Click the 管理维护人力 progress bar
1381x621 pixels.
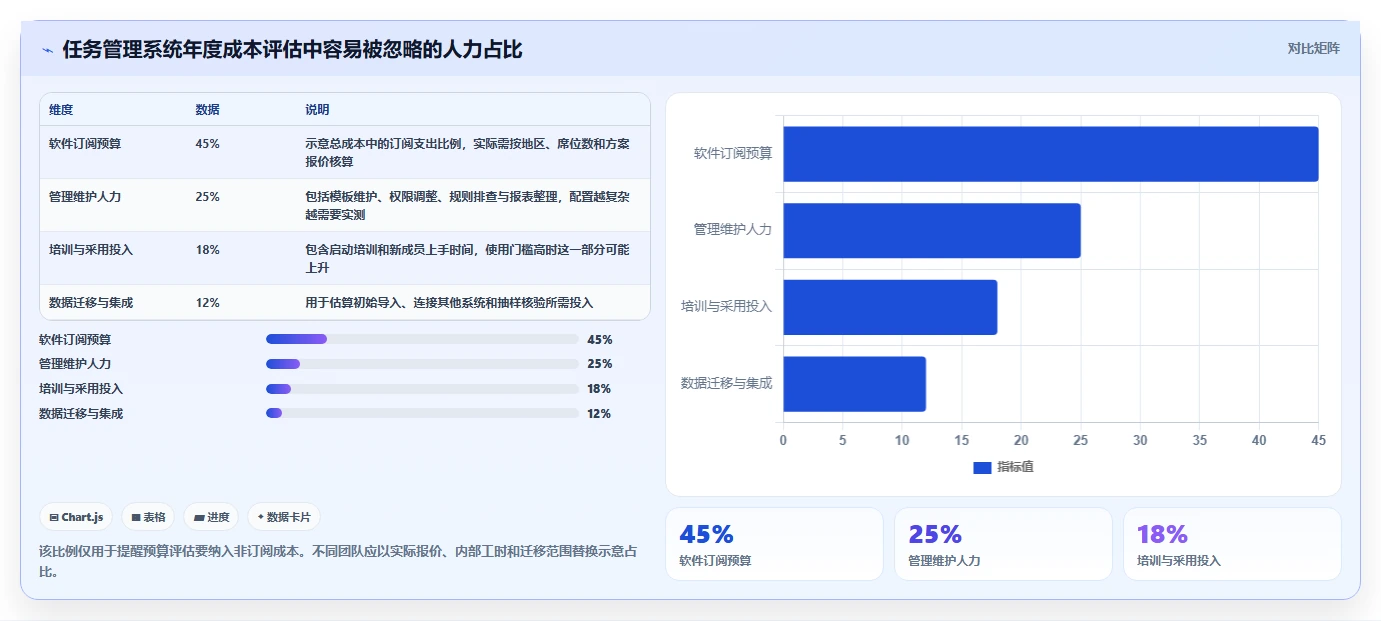tap(422, 364)
